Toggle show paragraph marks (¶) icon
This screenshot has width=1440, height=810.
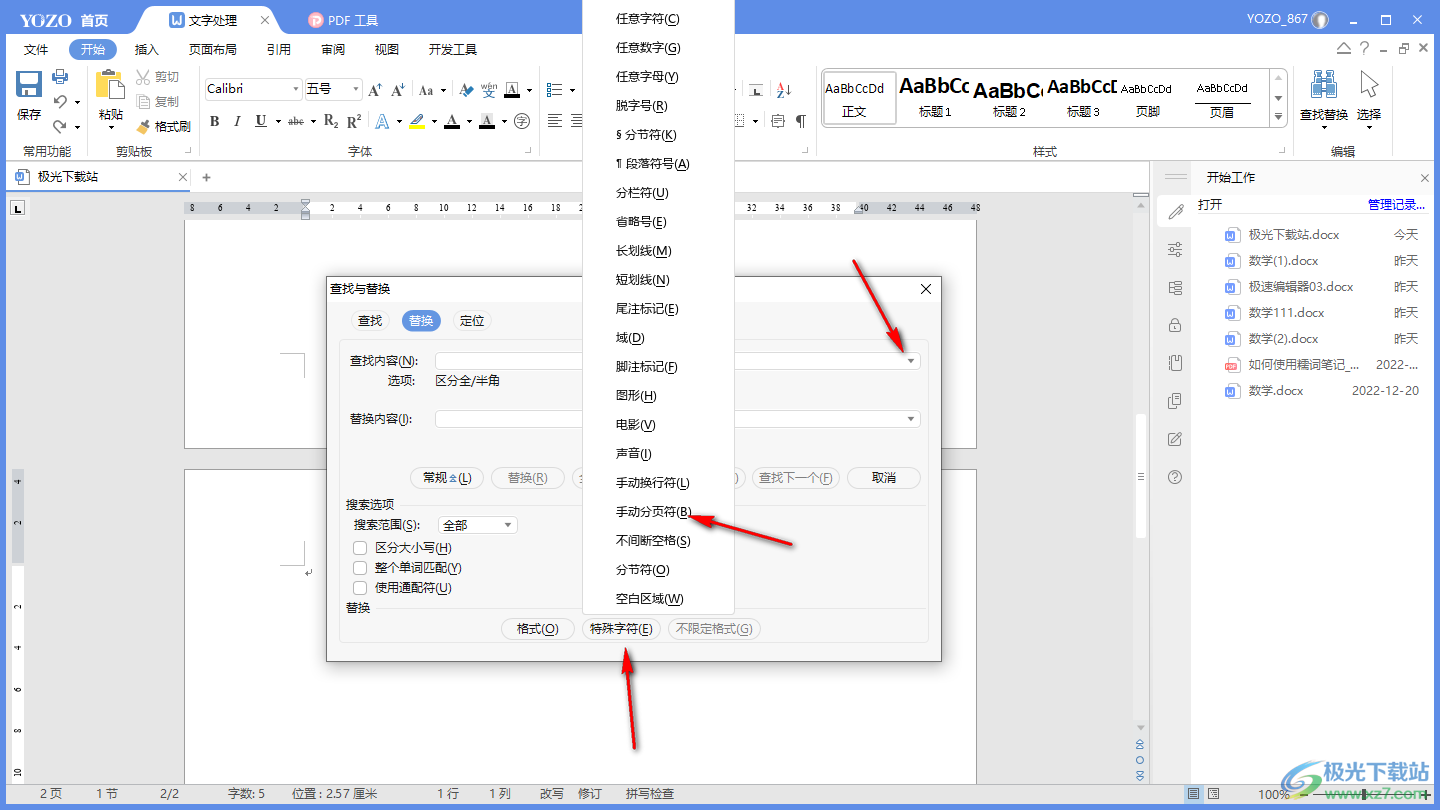point(801,121)
